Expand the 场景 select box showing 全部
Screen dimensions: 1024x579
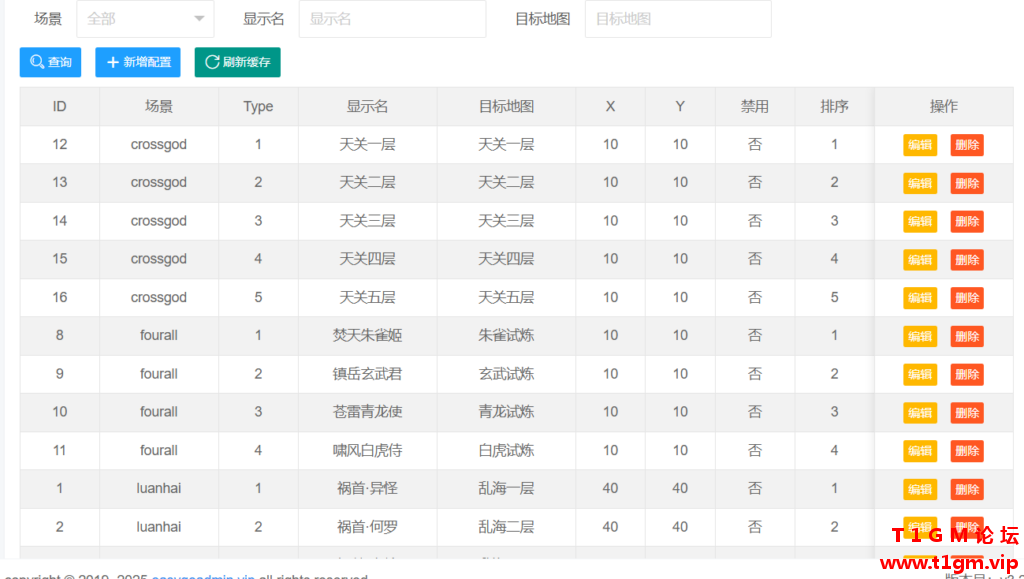click(x=145, y=19)
